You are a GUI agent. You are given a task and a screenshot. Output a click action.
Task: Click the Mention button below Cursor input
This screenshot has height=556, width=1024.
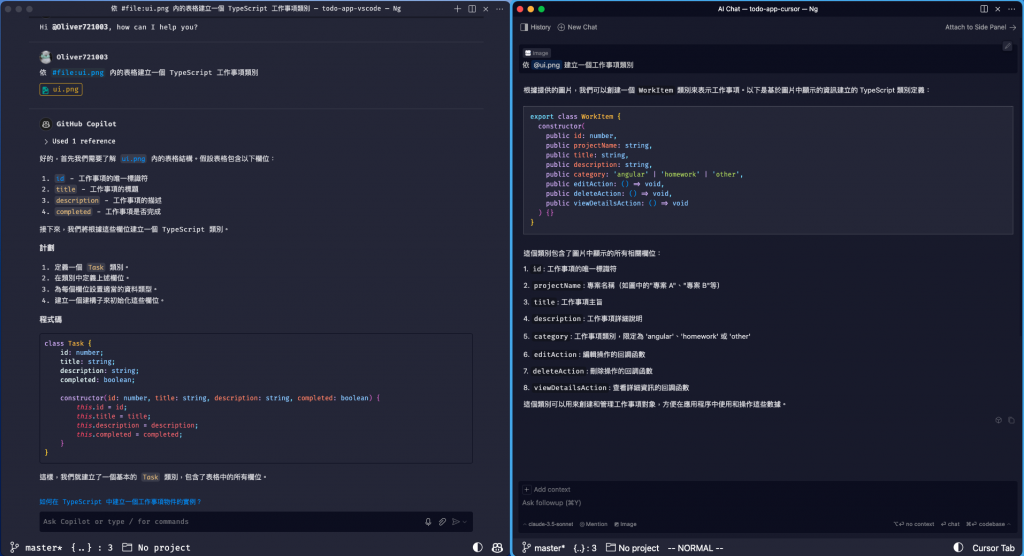pyautogui.click(x=594, y=524)
